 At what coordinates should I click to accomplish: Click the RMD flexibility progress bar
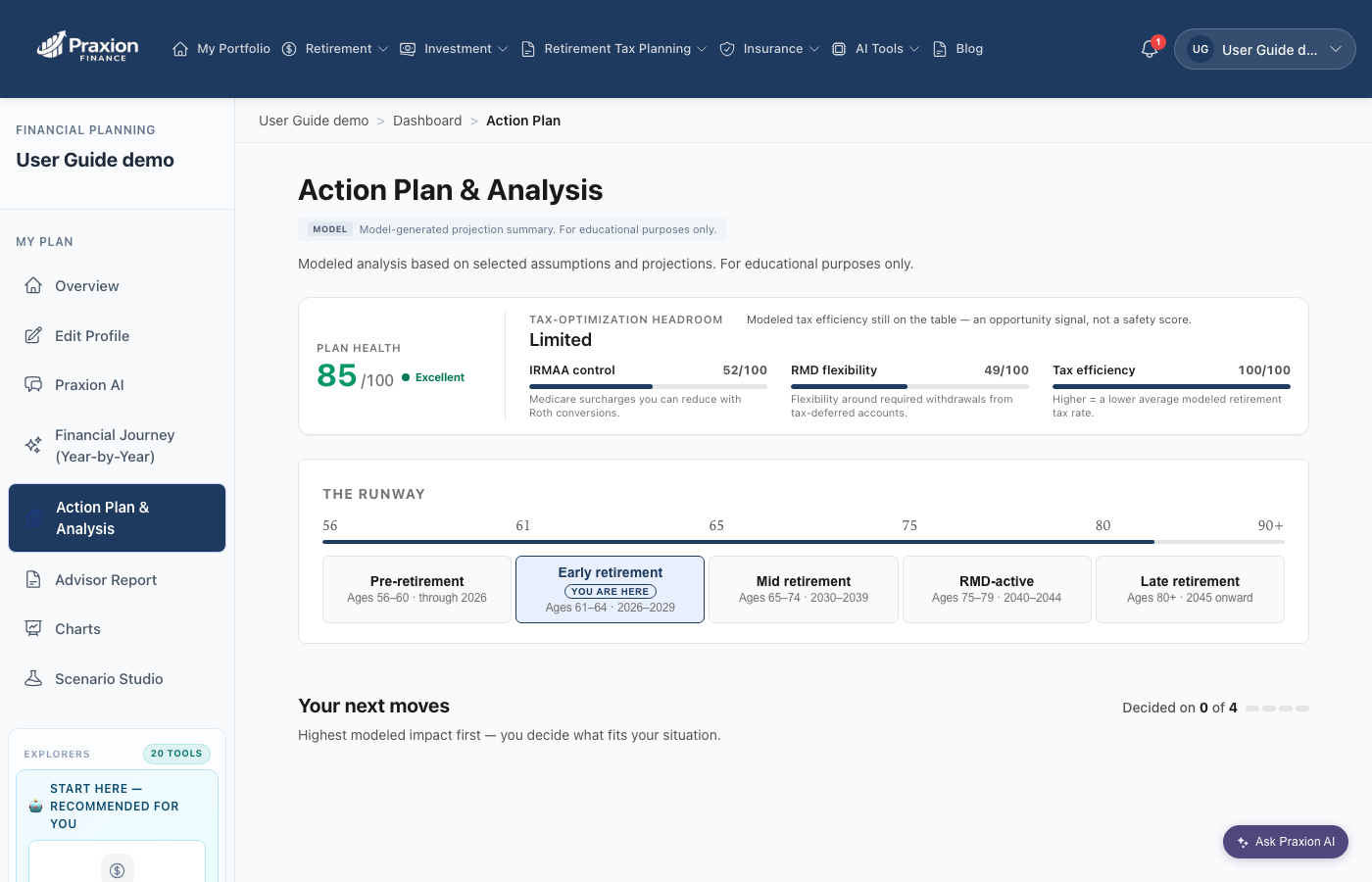[909, 387]
